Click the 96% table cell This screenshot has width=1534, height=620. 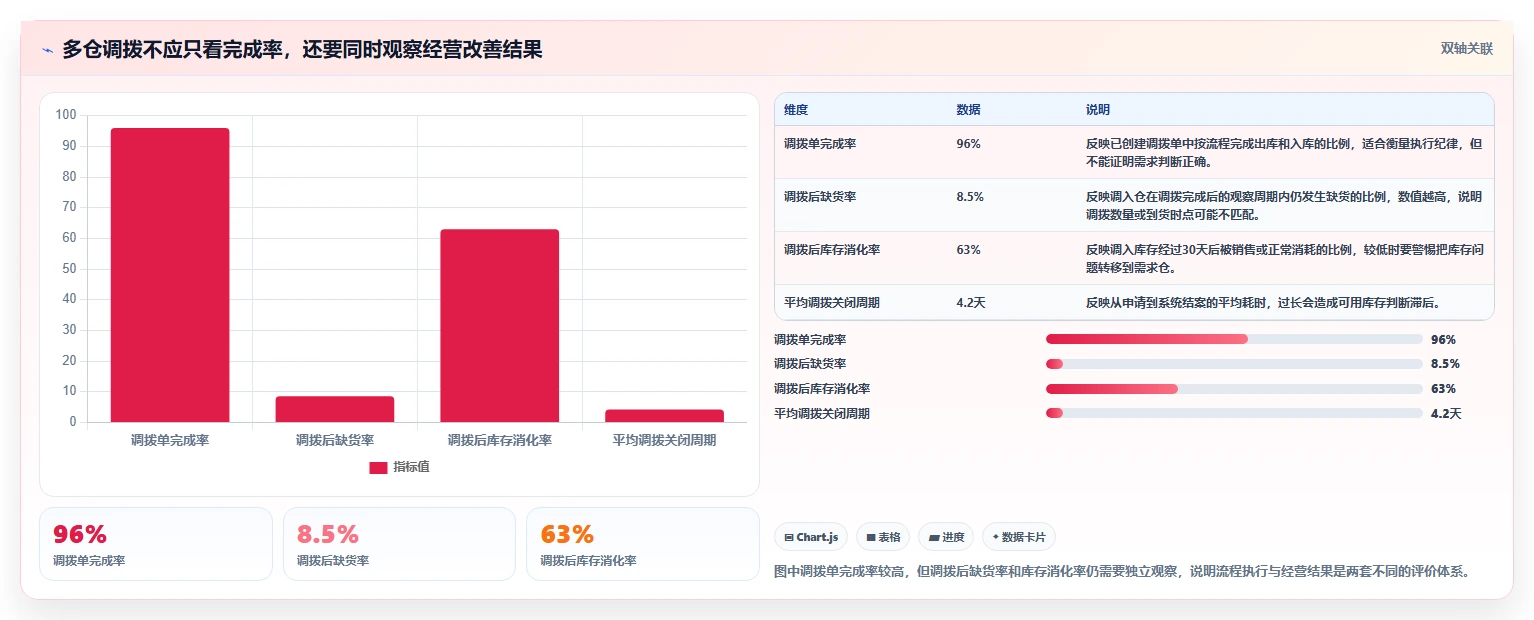[x=968, y=144]
